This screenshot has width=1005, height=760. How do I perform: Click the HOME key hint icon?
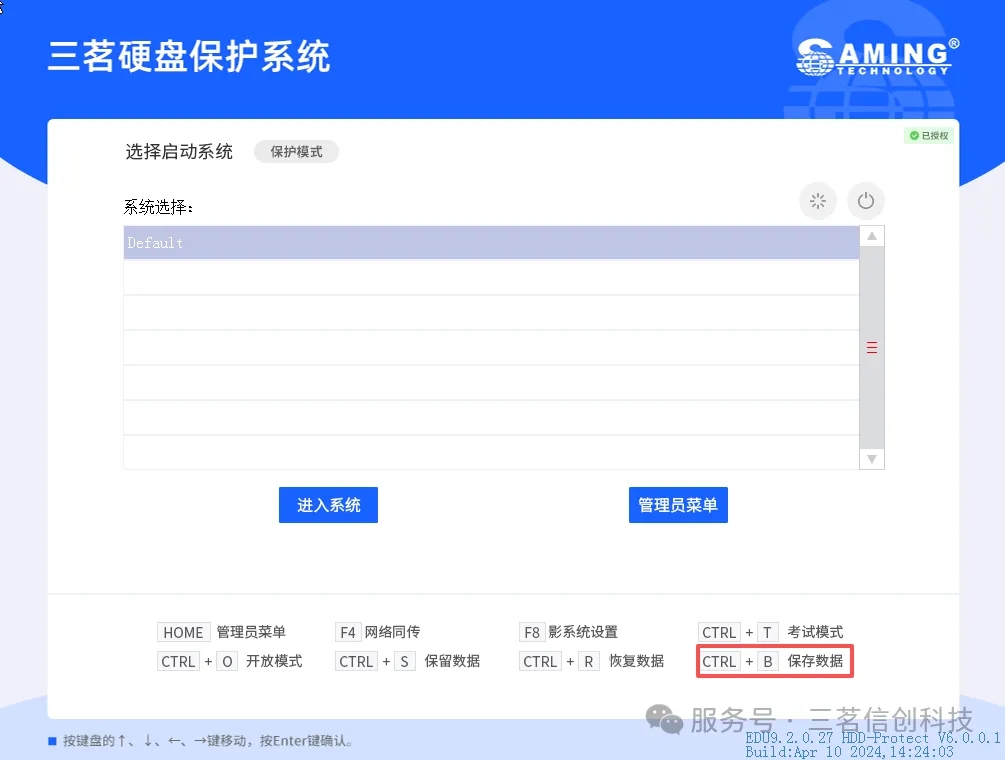point(183,632)
